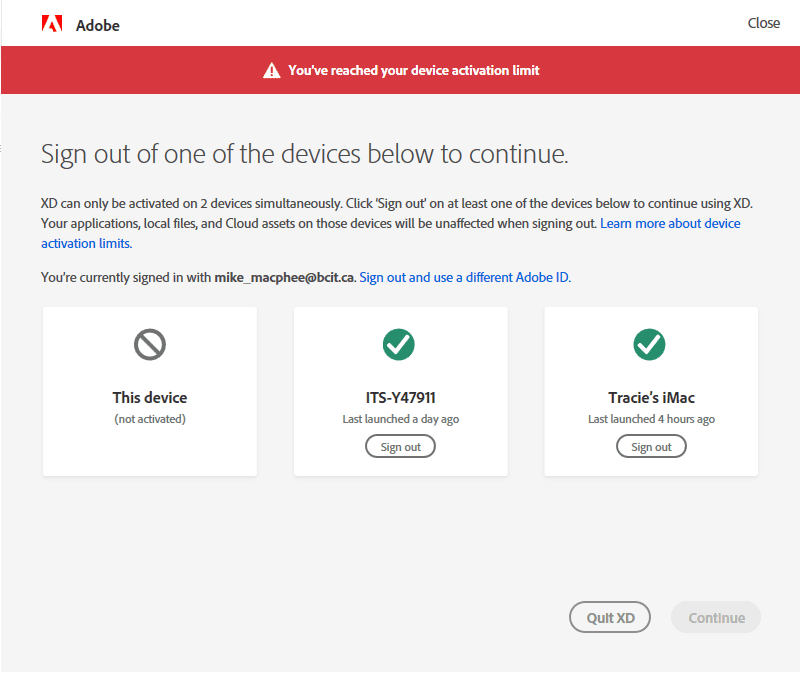Viewport: 800px width, 676px height.
Task: Sign out of the ITS-Y47911 device
Action: (x=401, y=446)
